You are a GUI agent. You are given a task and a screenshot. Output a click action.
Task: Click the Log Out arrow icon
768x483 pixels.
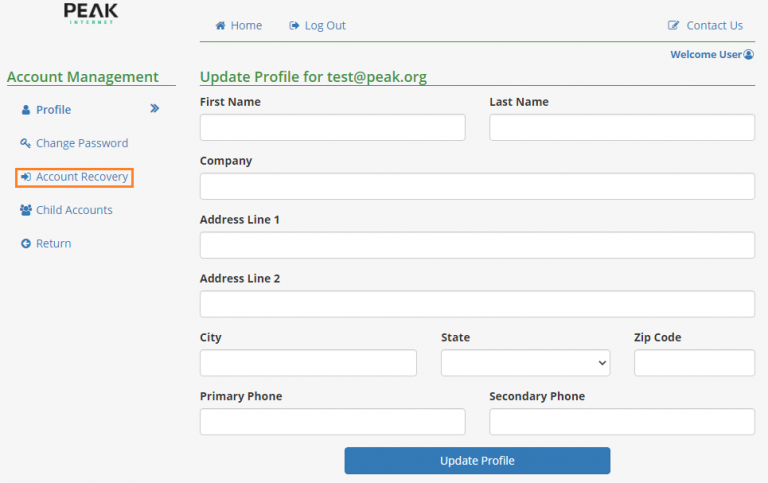294,26
